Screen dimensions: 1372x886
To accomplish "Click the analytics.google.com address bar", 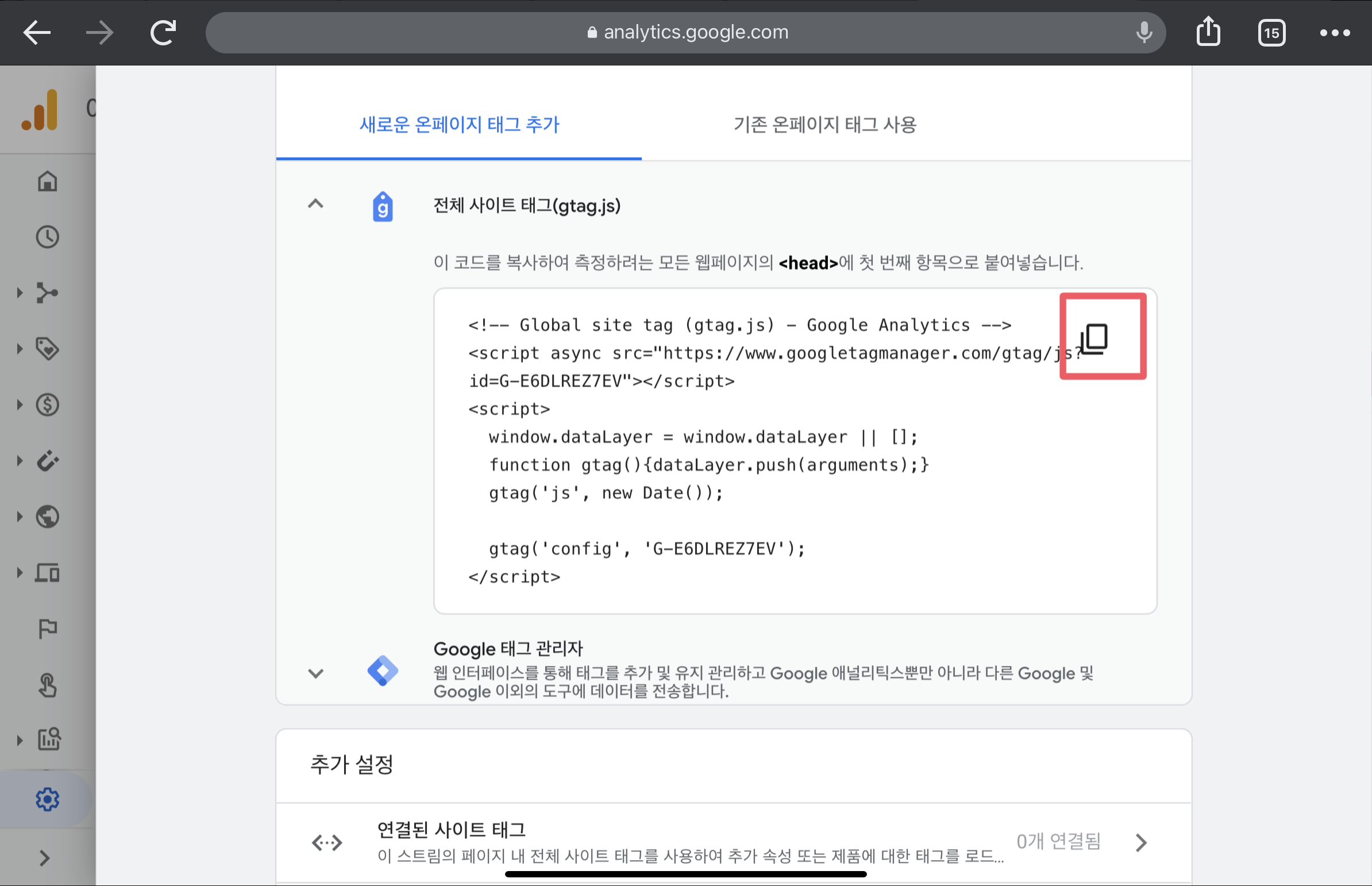I will [685, 32].
